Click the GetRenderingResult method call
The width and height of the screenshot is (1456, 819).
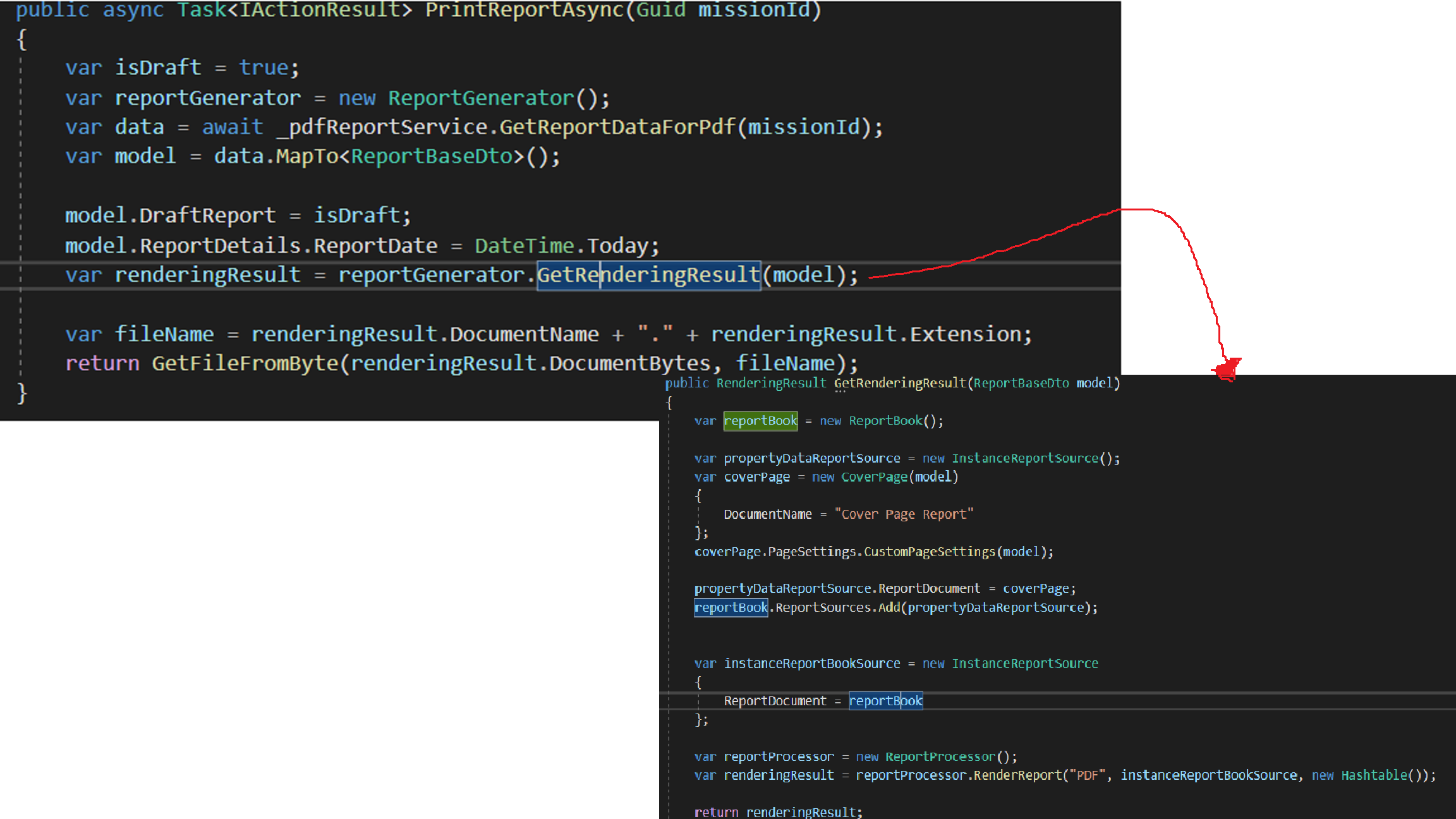click(648, 275)
